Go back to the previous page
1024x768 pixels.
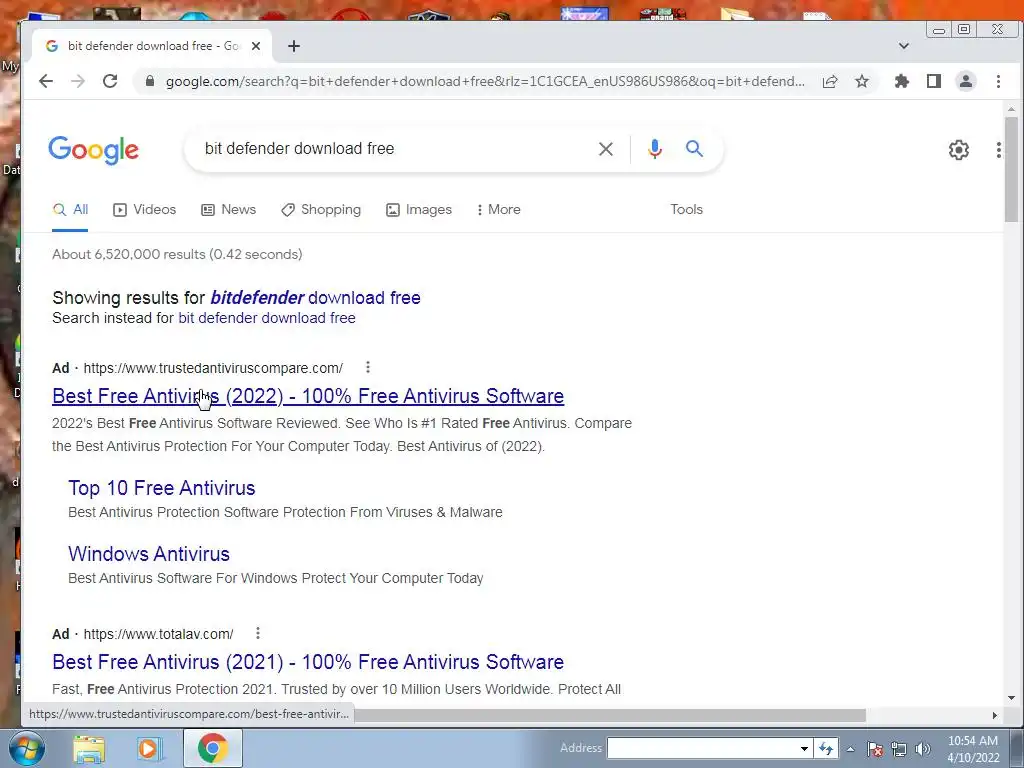[46, 81]
